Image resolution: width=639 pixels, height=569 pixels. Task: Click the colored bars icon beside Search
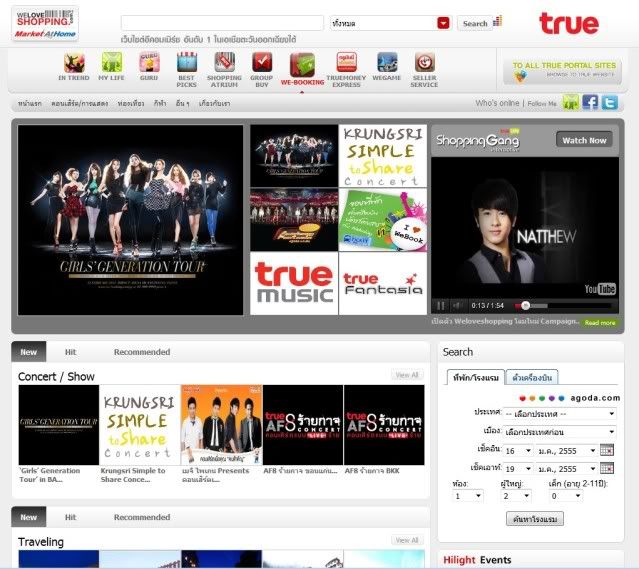[498, 21]
